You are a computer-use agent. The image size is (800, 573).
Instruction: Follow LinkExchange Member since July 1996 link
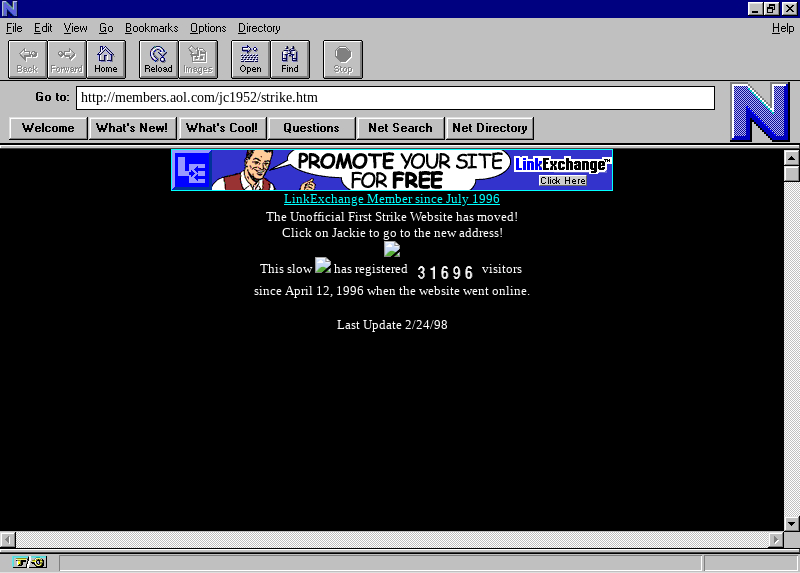tap(391, 199)
